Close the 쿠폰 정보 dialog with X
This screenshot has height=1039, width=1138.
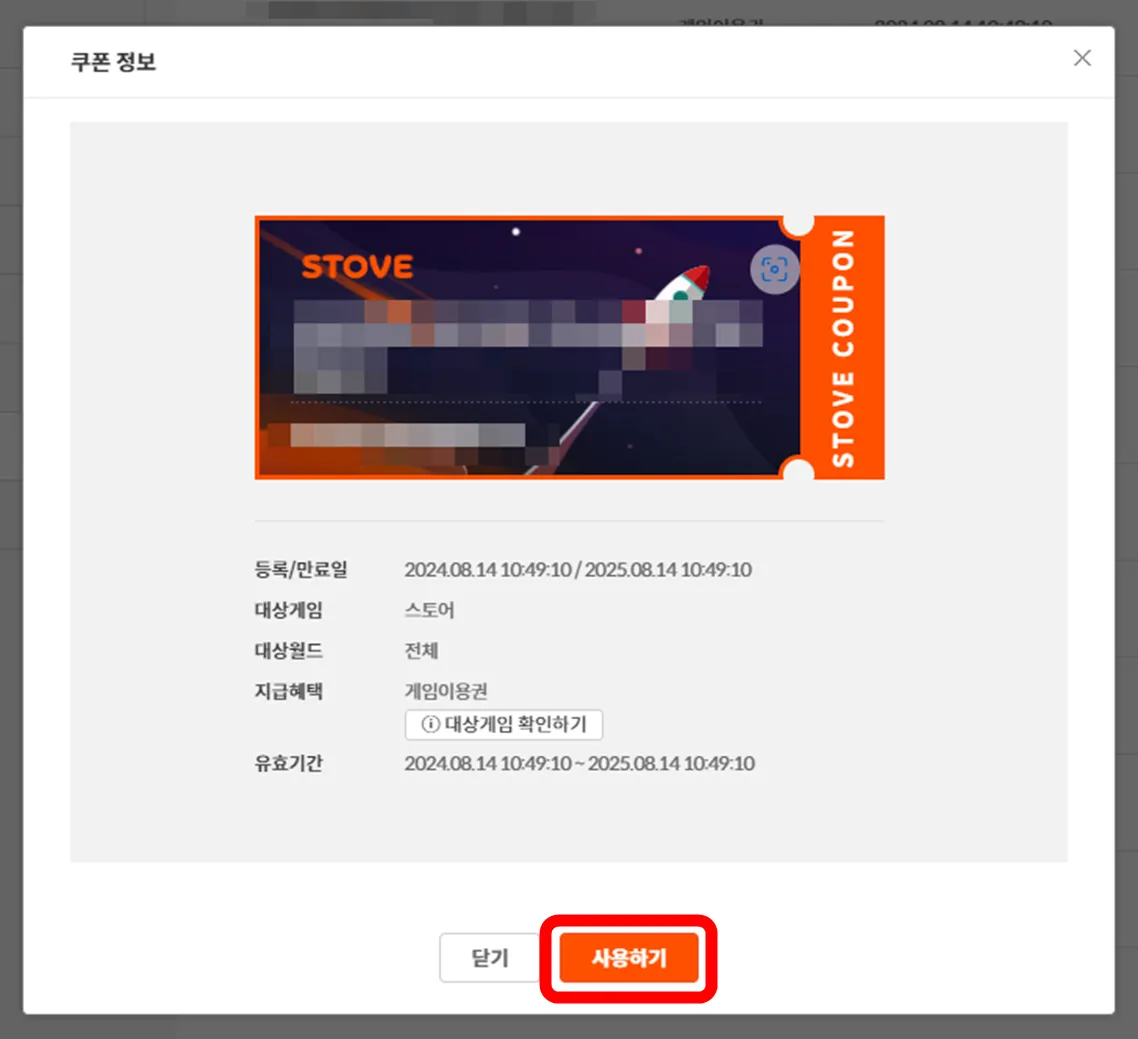pyautogui.click(x=1082, y=58)
